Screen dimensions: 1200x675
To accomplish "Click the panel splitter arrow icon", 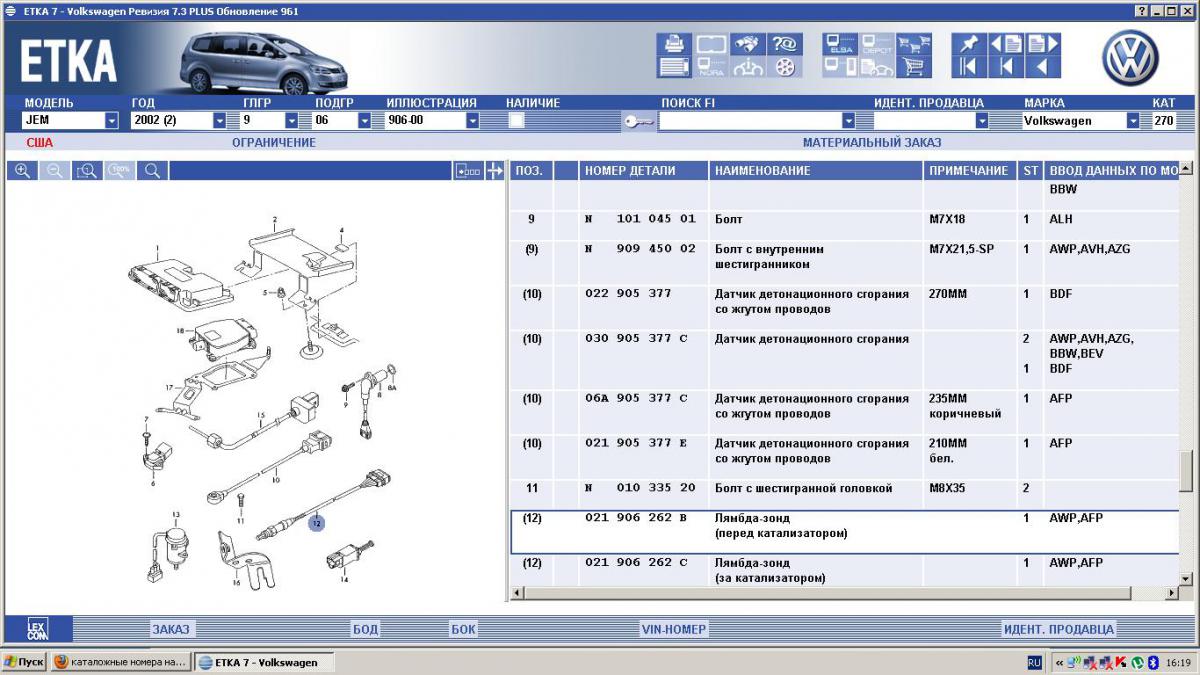I will point(494,171).
